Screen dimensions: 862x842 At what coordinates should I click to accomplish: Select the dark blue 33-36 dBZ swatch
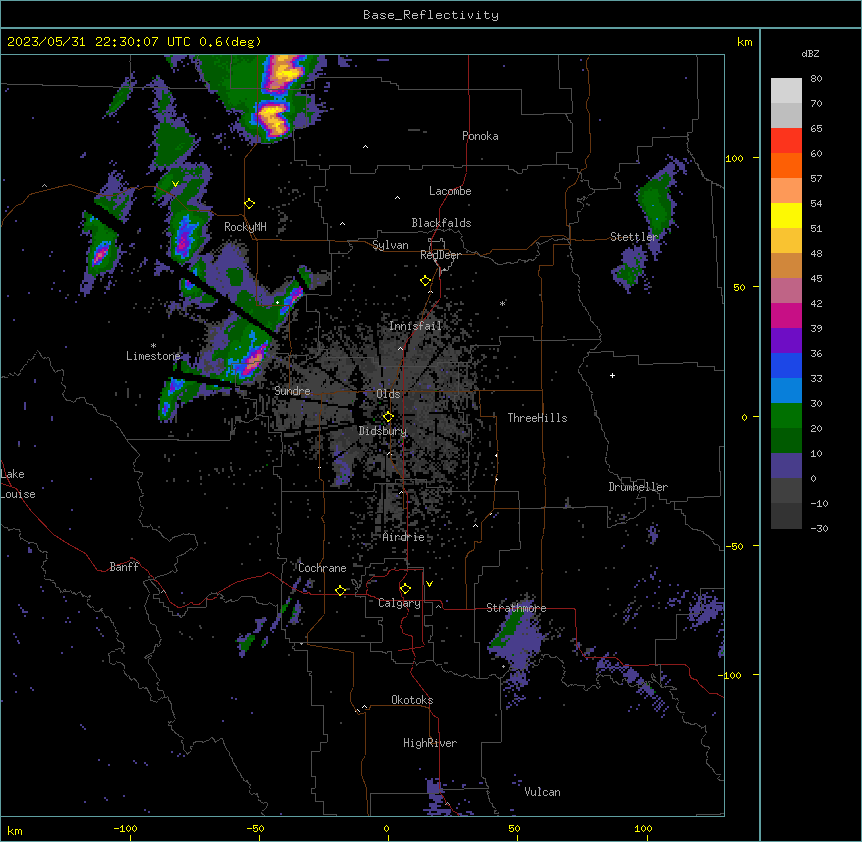(786, 365)
